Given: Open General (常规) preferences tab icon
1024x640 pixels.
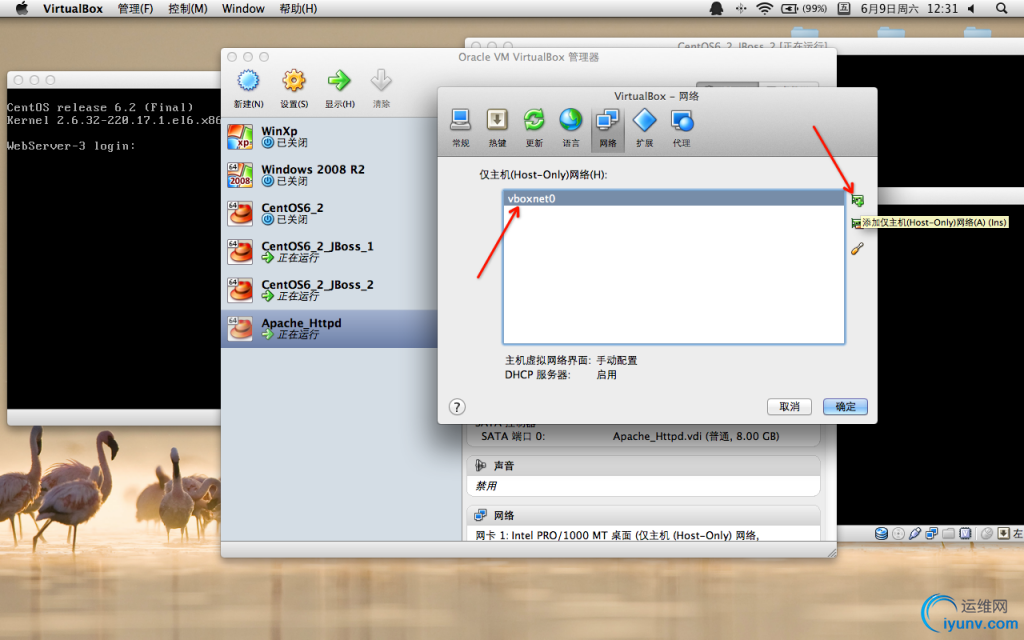Looking at the screenshot, I should [460, 121].
